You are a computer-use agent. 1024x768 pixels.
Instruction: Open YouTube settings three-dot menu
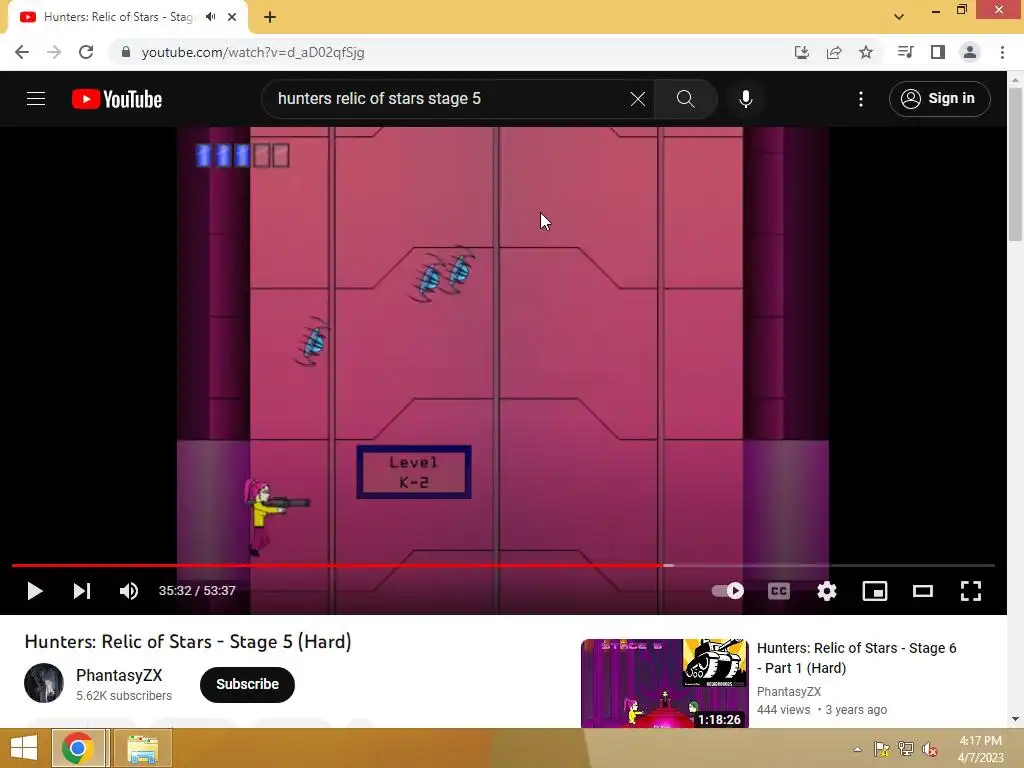coord(861,99)
